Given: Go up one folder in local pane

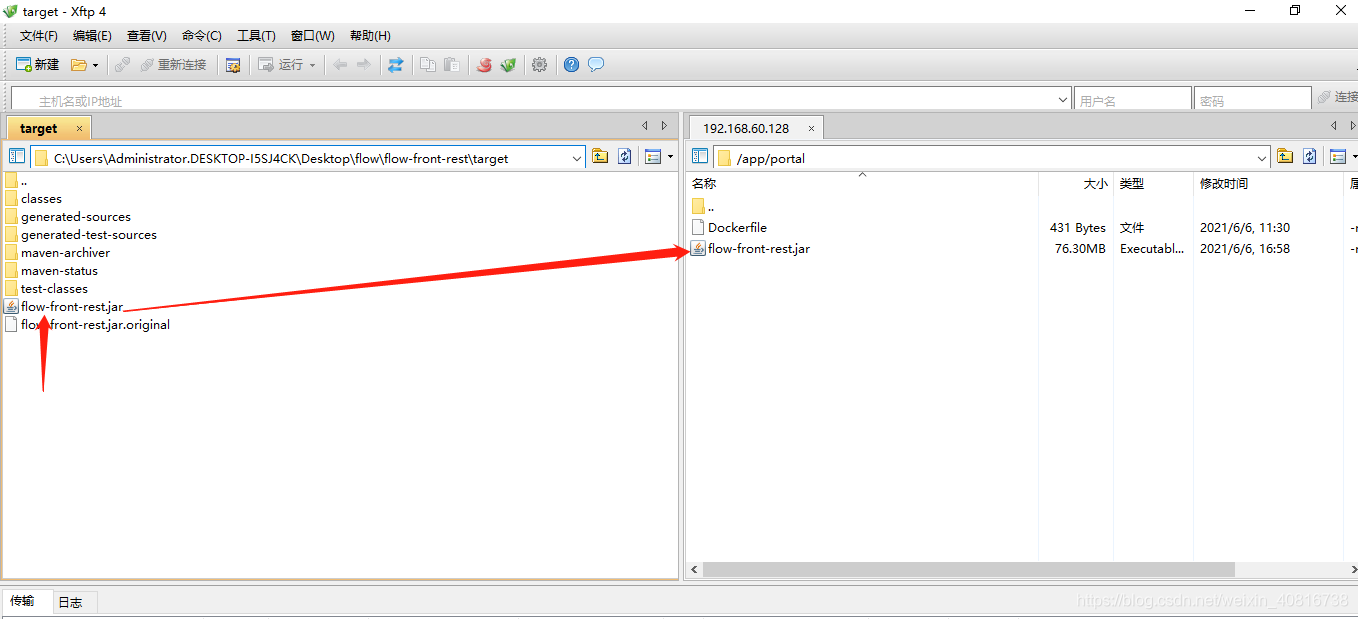Looking at the screenshot, I should (600, 157).
